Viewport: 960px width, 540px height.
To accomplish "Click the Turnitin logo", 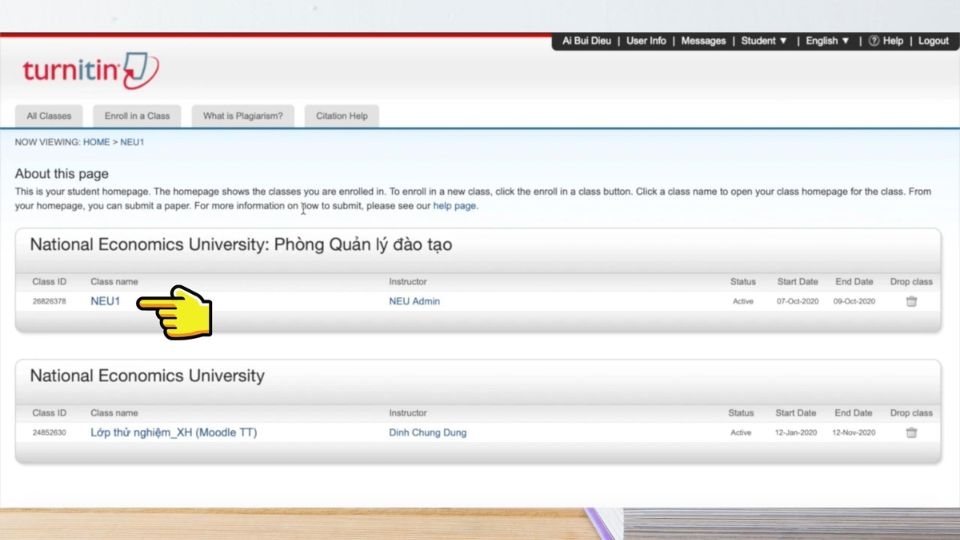I will (x=91, y=70).
